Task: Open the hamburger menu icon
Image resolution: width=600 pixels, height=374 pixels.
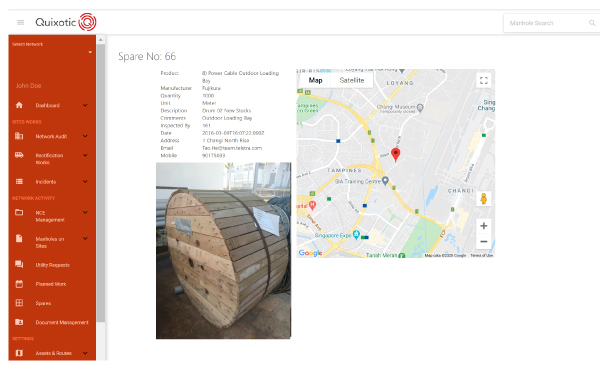Action: pyautogui.click(x=21, y=23)
